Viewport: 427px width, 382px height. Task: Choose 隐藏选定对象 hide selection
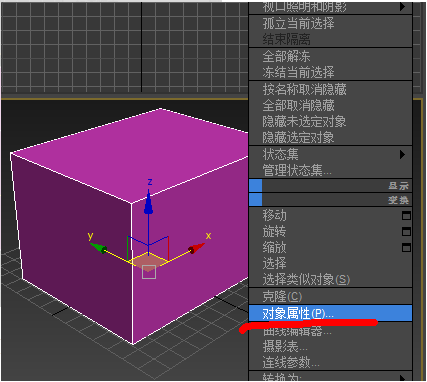330,137
